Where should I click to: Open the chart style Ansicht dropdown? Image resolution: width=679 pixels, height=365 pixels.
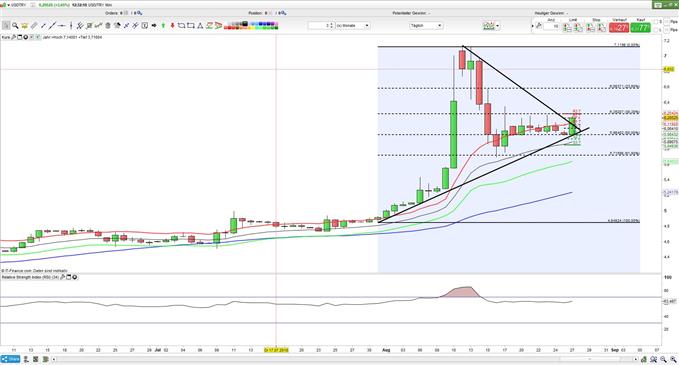491,26
